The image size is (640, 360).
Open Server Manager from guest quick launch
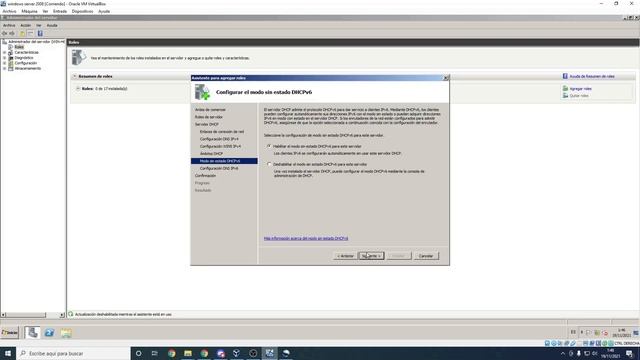coord(32,333)
